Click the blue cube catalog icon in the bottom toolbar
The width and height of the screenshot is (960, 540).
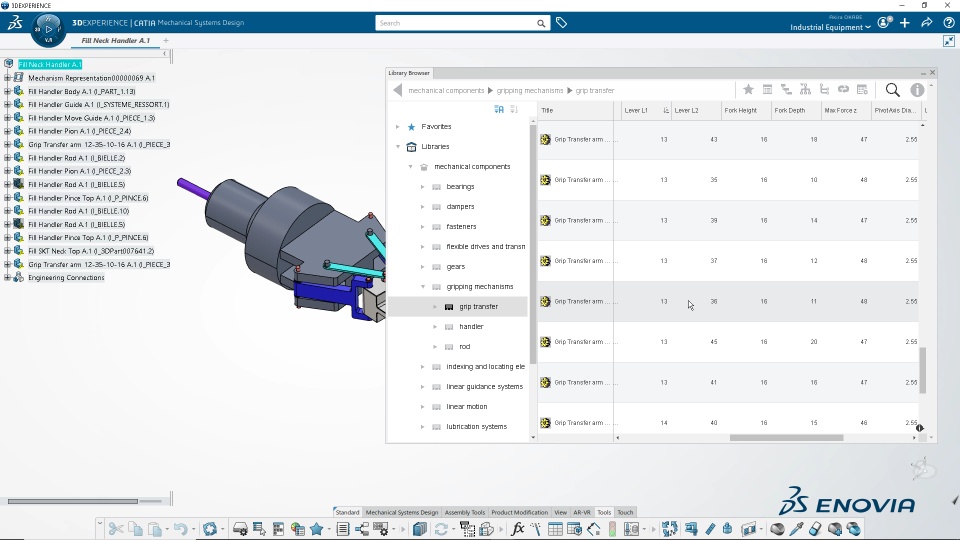click(x=419, y=529)
